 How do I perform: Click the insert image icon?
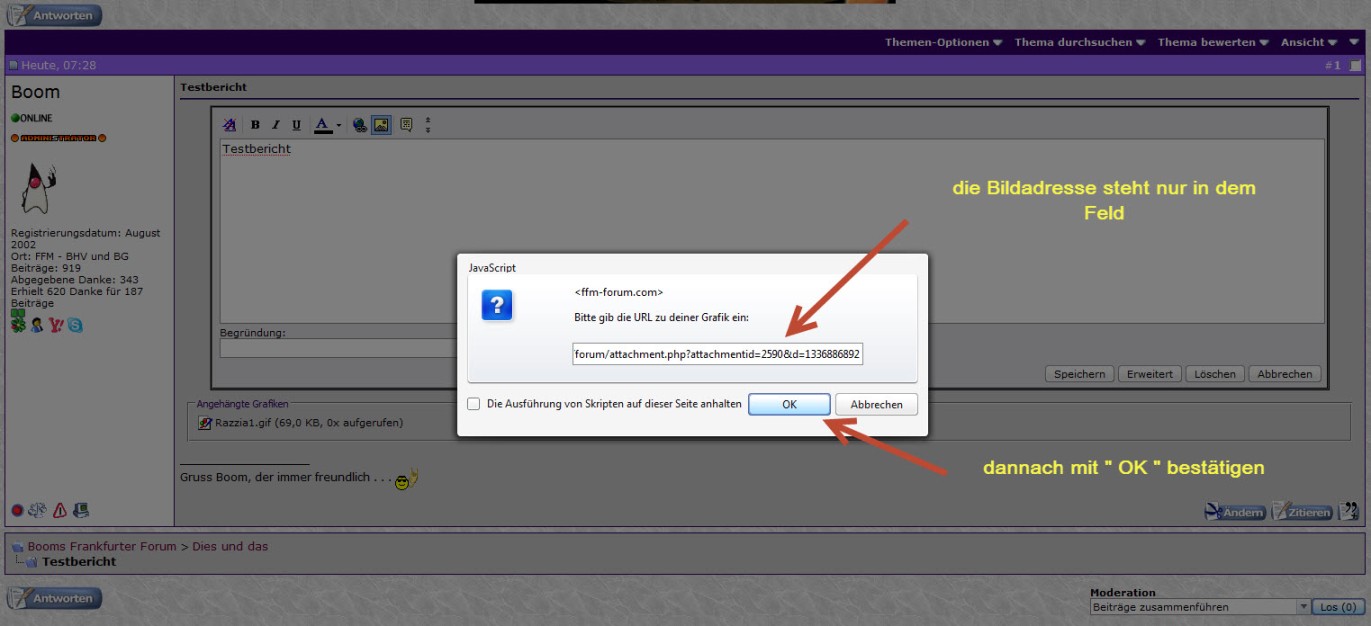click(x=381, y=125)
